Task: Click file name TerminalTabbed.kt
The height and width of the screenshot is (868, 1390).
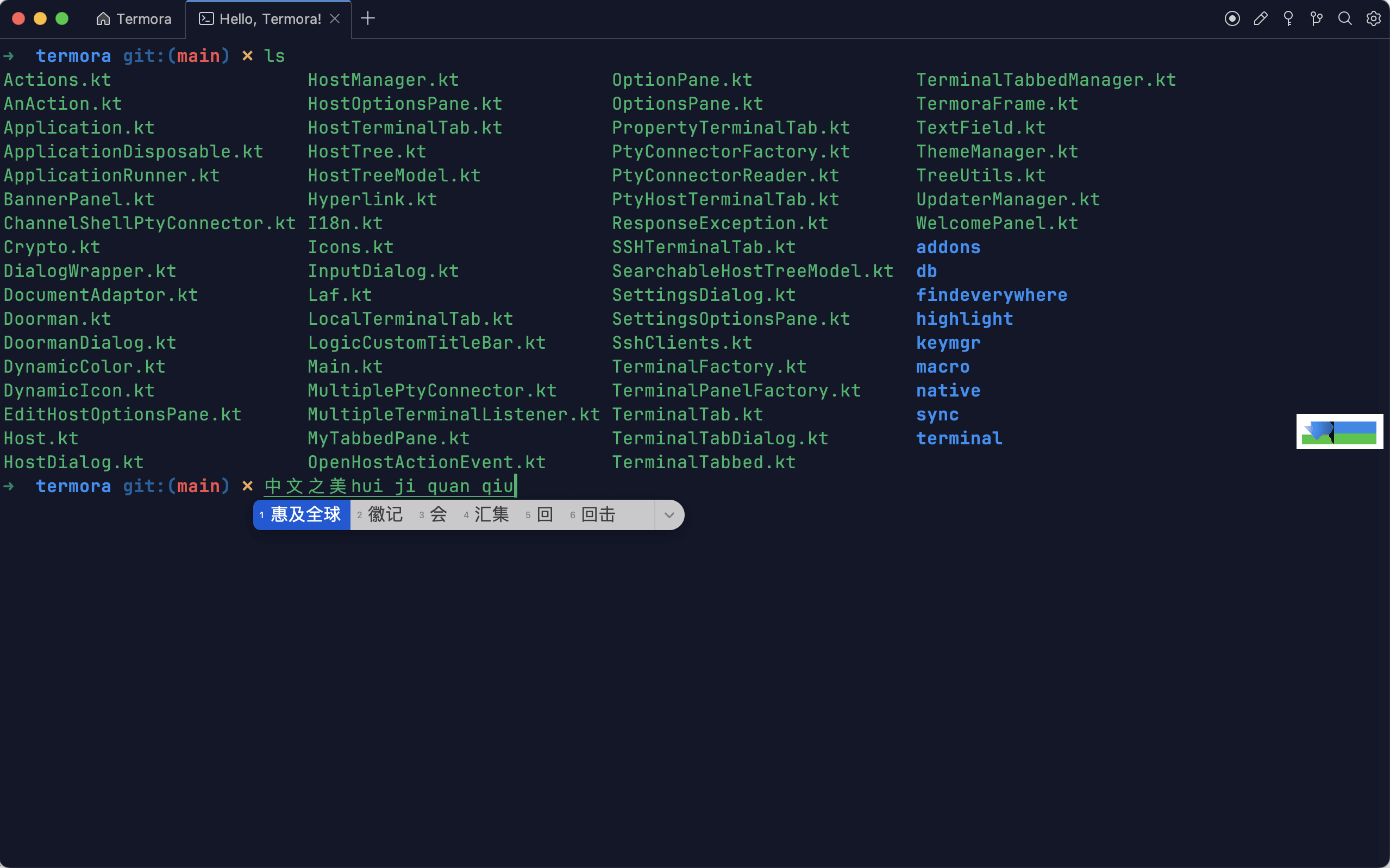Action: tap(704, 463)
